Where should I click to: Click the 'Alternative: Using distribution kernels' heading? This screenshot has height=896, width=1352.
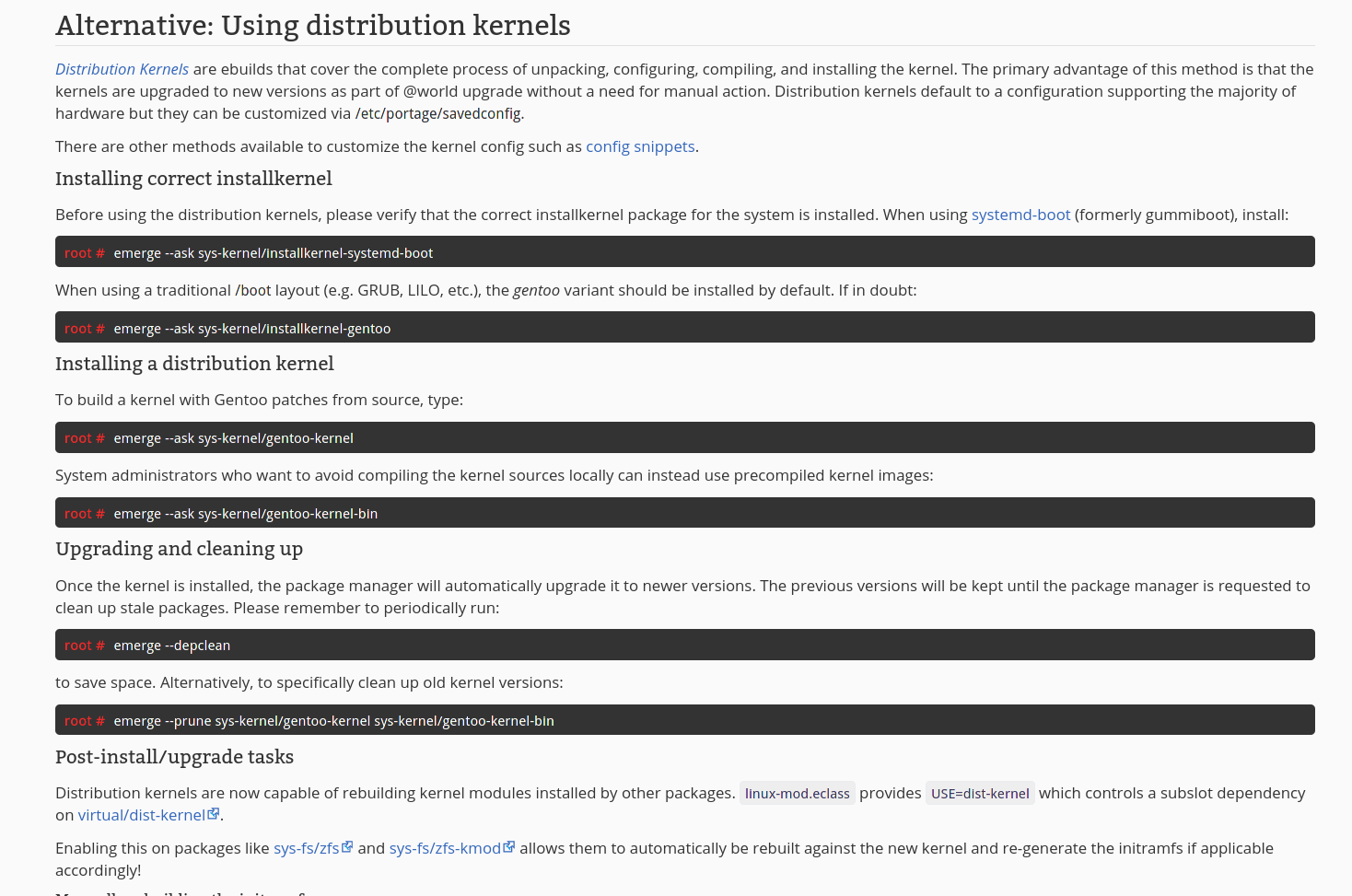click(x=313, y=26)
